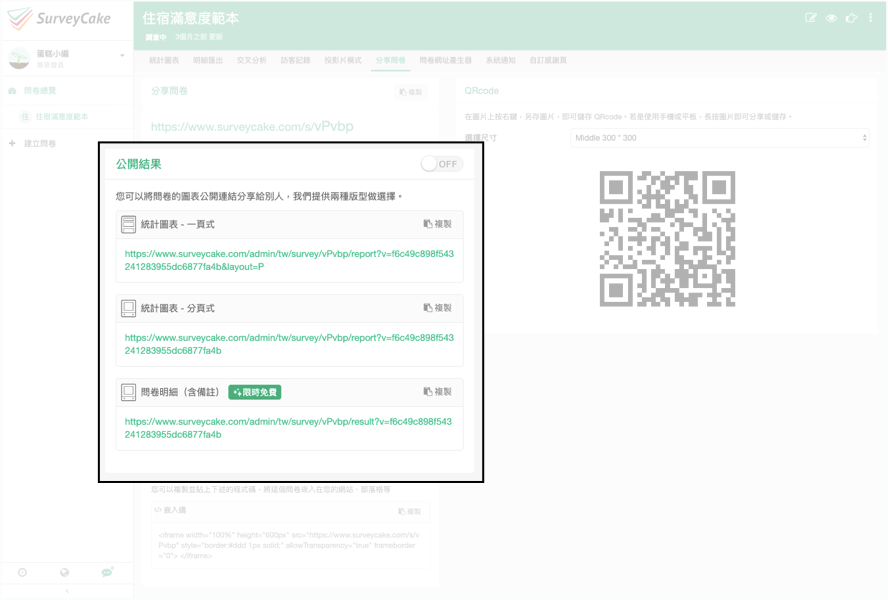This screenshot has width=888, height=600.
Task: Click the globe language icon at sidebar bottom
Action: coord(65,572)
